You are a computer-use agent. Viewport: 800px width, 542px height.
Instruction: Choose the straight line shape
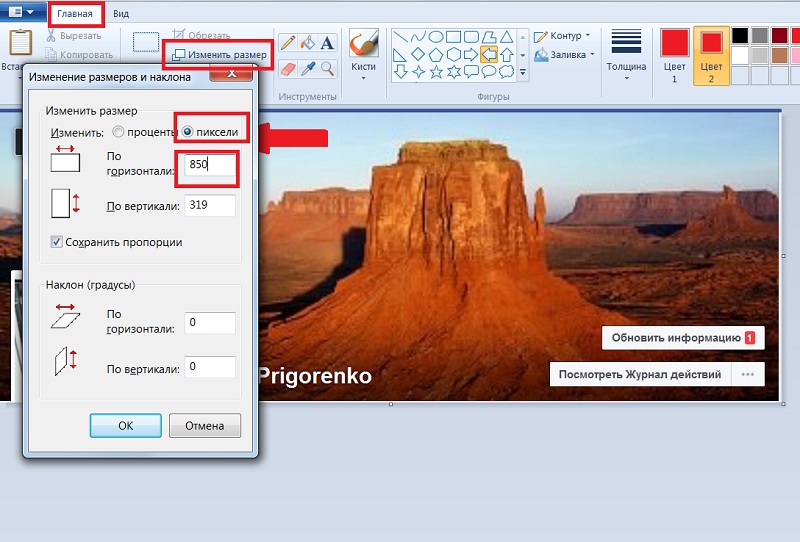tap(401, 37)
